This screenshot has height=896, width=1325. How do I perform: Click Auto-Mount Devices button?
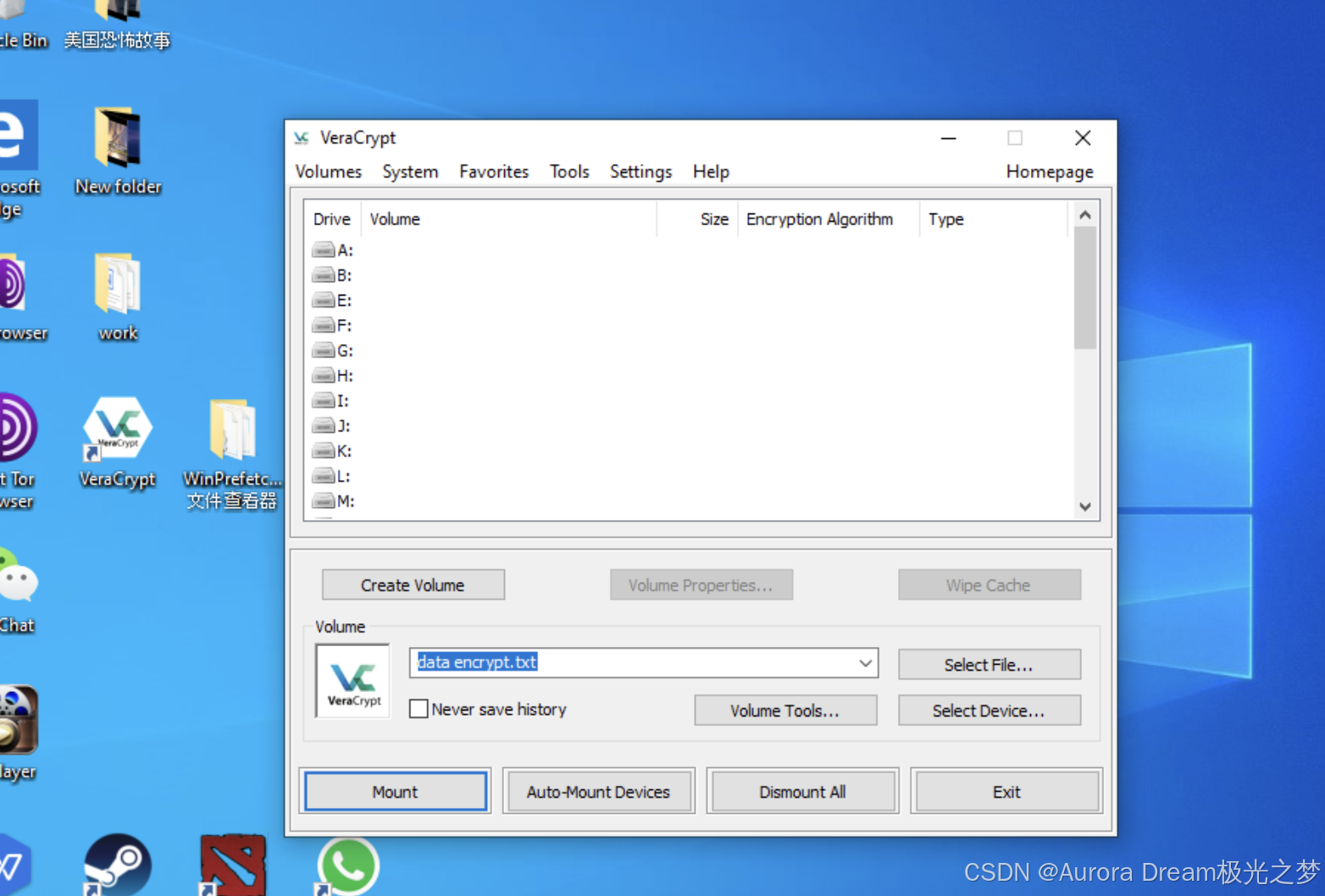click(599, 792)
